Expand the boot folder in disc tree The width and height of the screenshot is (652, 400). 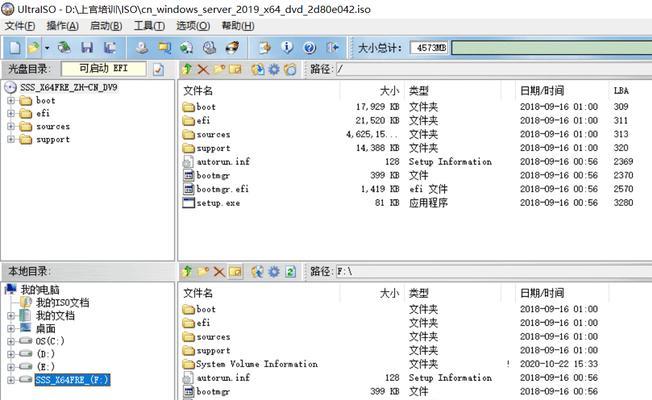pos(11,101)
